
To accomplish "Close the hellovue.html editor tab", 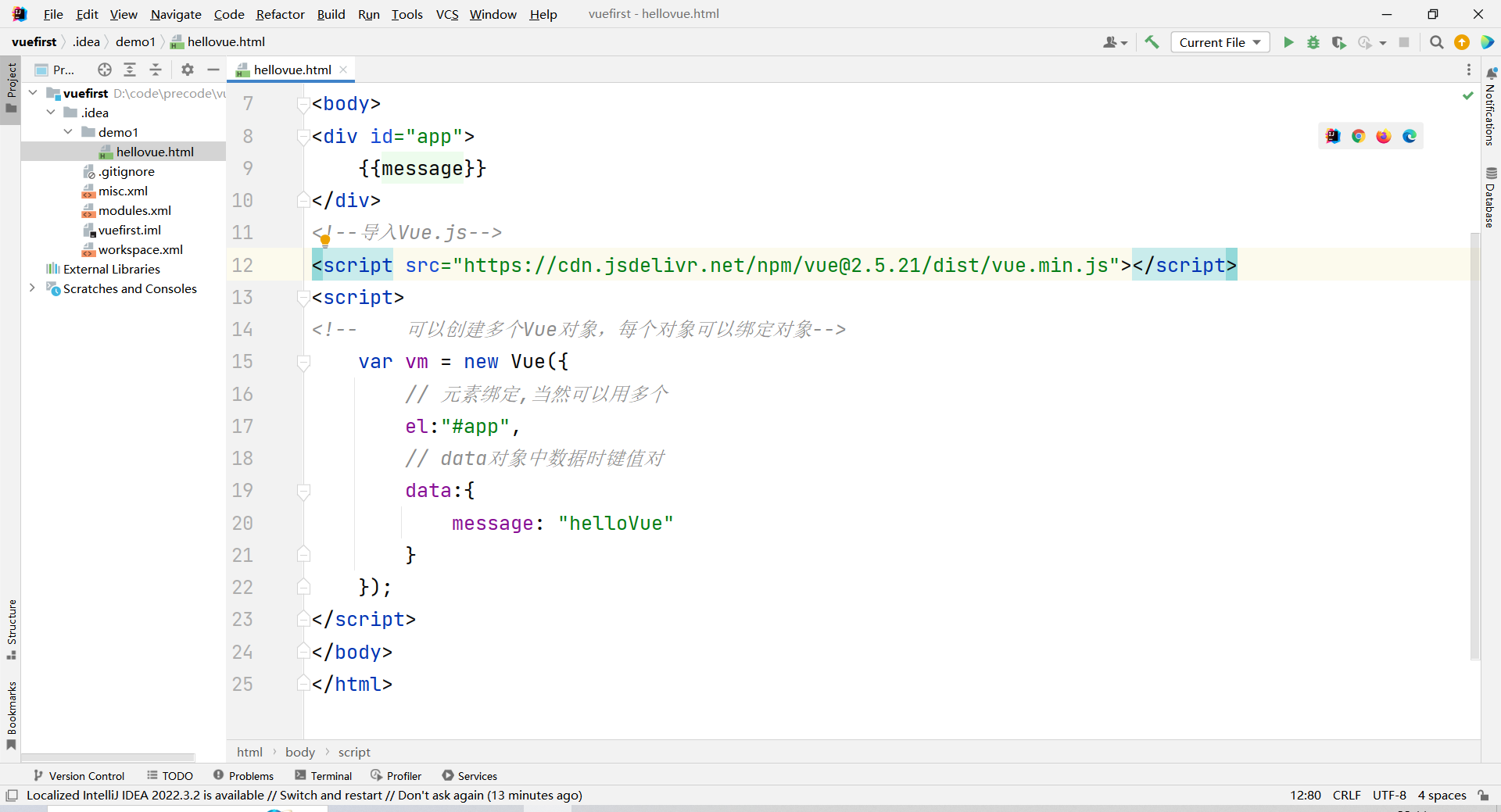I will [x=343, y=70].
